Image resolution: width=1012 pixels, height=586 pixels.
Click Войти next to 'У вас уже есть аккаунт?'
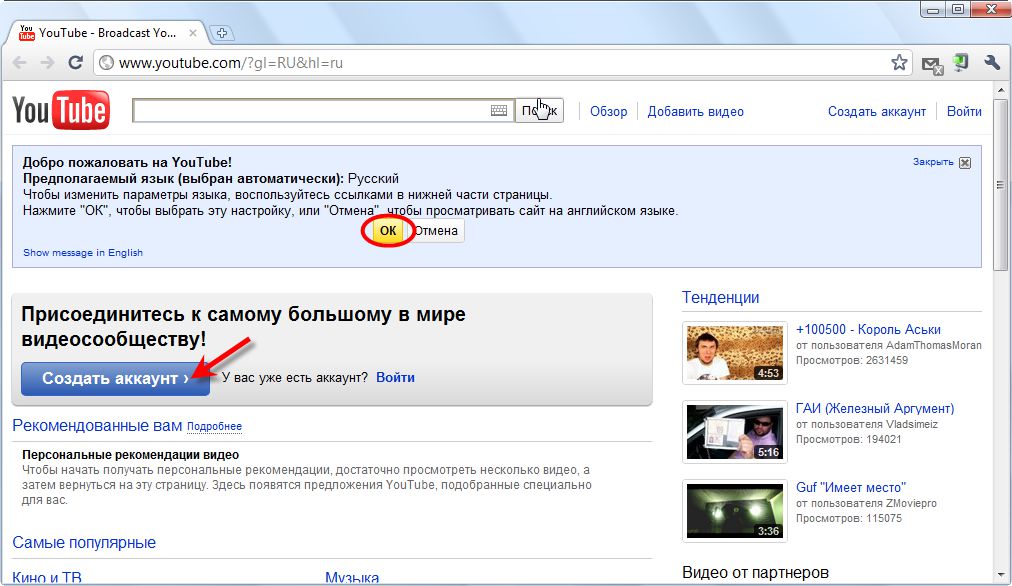coord(395,378)
